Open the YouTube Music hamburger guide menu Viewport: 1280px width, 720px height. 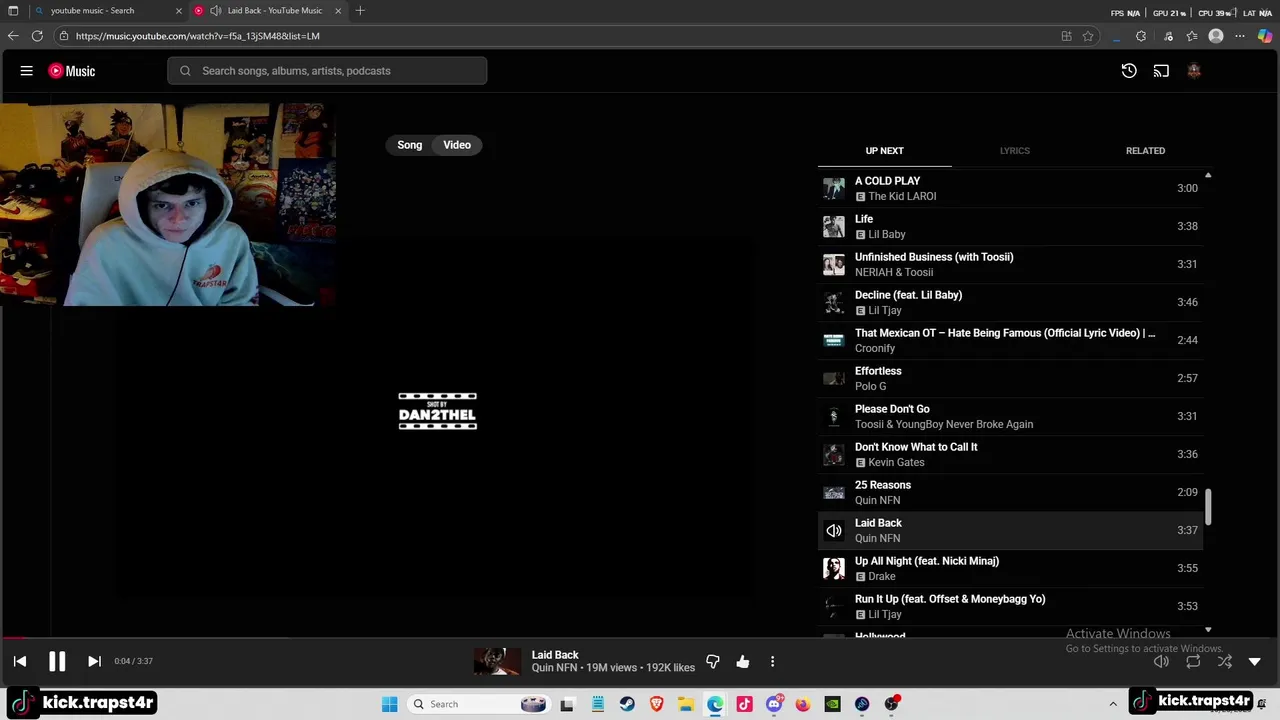pos(27,71)
